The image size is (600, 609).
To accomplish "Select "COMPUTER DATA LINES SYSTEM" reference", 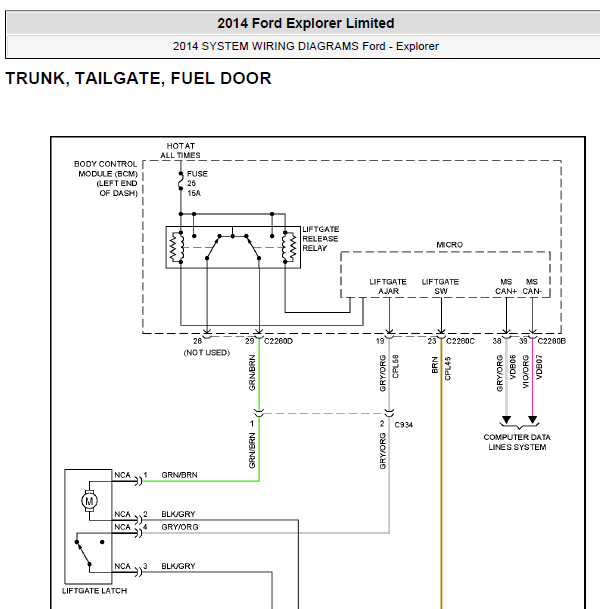I will coord(517,442).
